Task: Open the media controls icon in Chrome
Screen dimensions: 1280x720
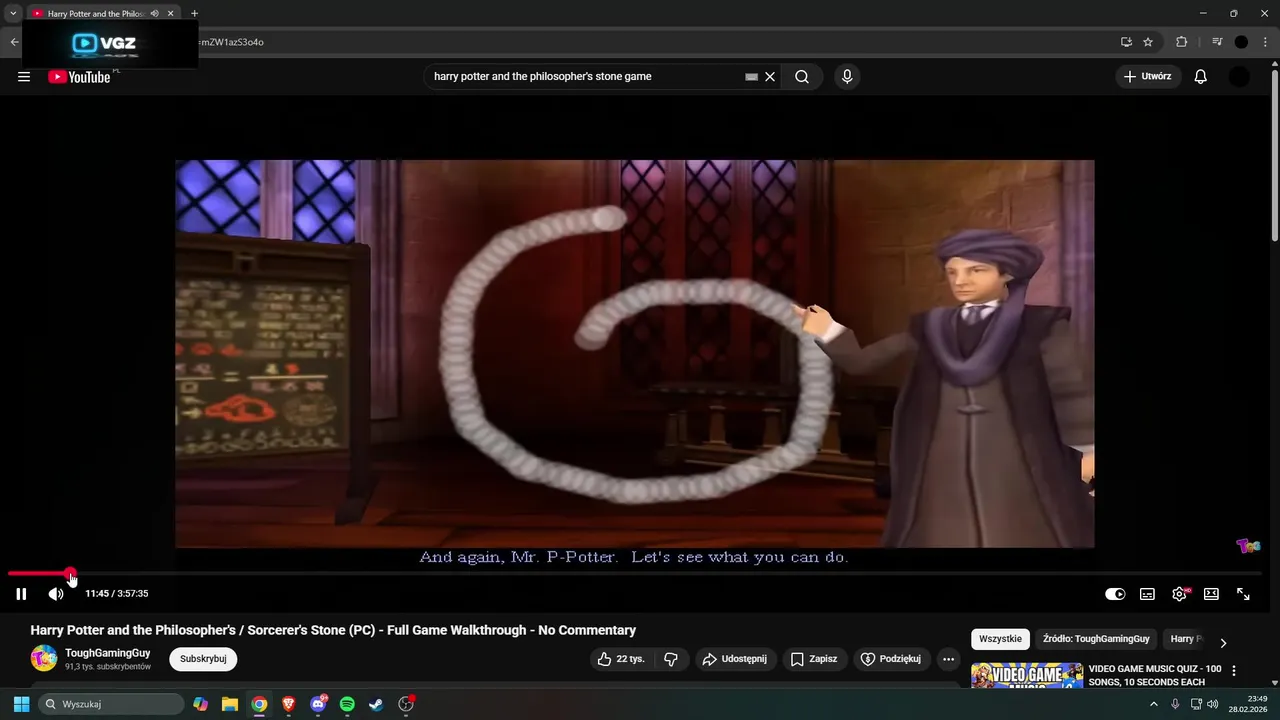Action: pos(1217,42)
